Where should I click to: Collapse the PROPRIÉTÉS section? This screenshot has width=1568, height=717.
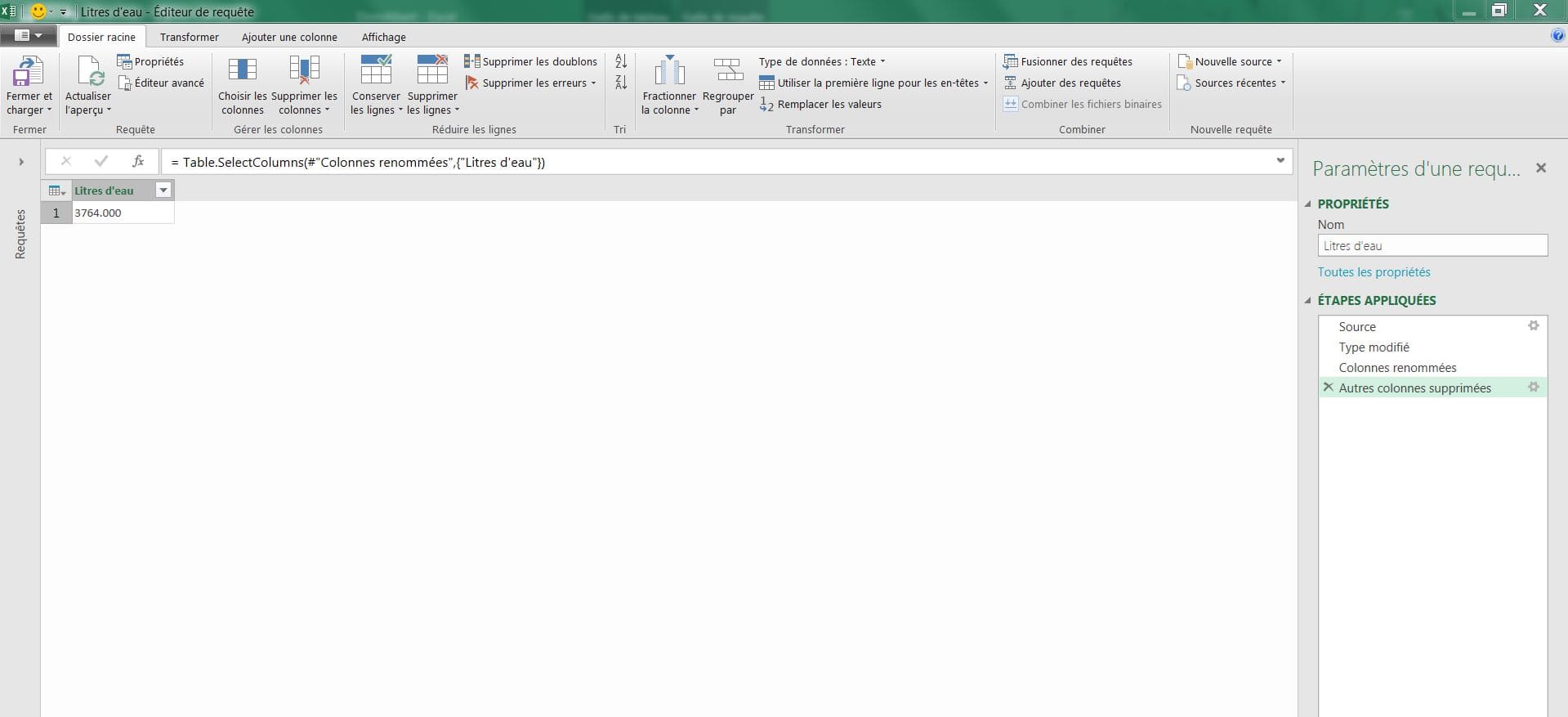point(1308,204)
